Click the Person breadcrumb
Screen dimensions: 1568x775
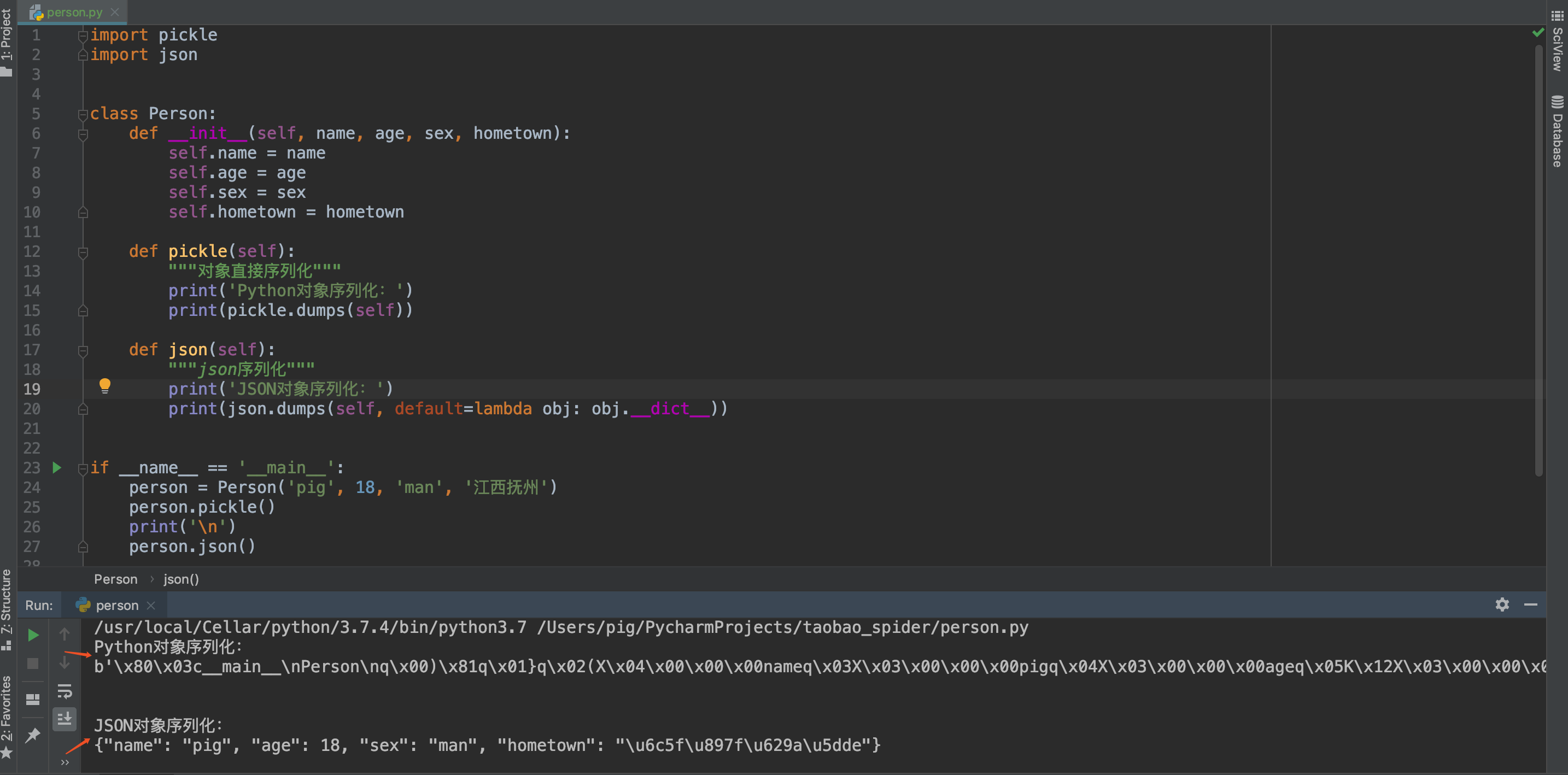(116, 579)
